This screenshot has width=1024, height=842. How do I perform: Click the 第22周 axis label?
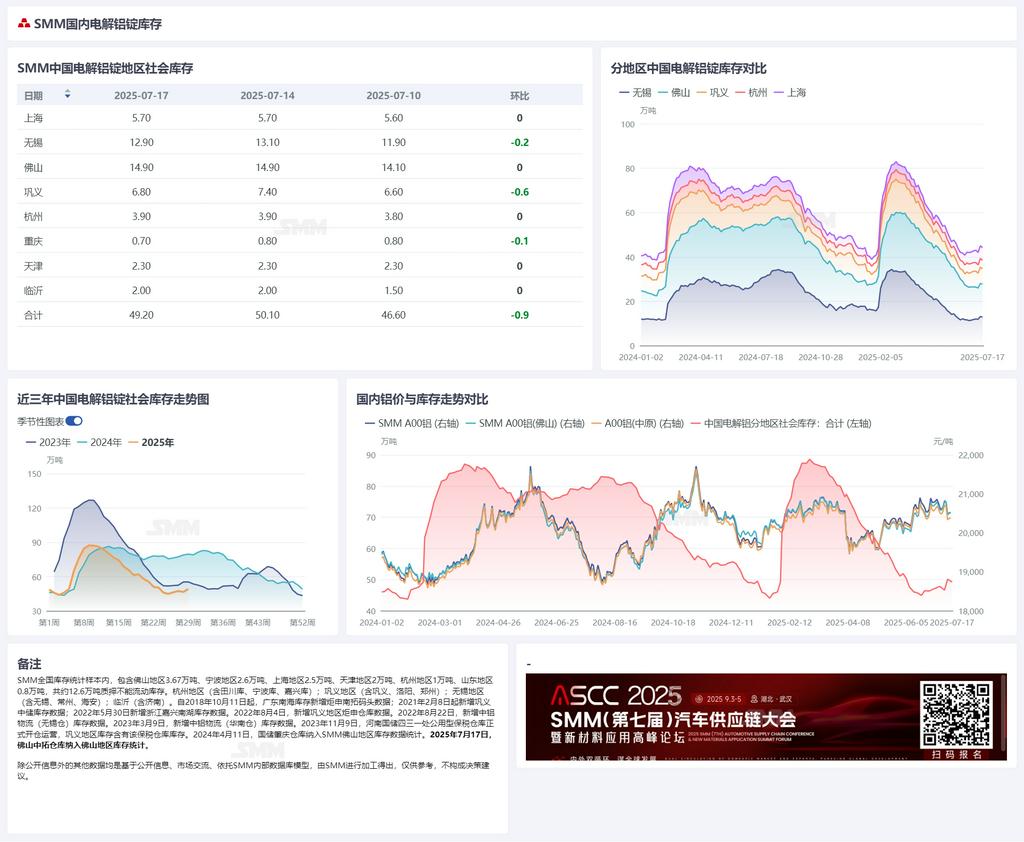[x=153, y=623]
